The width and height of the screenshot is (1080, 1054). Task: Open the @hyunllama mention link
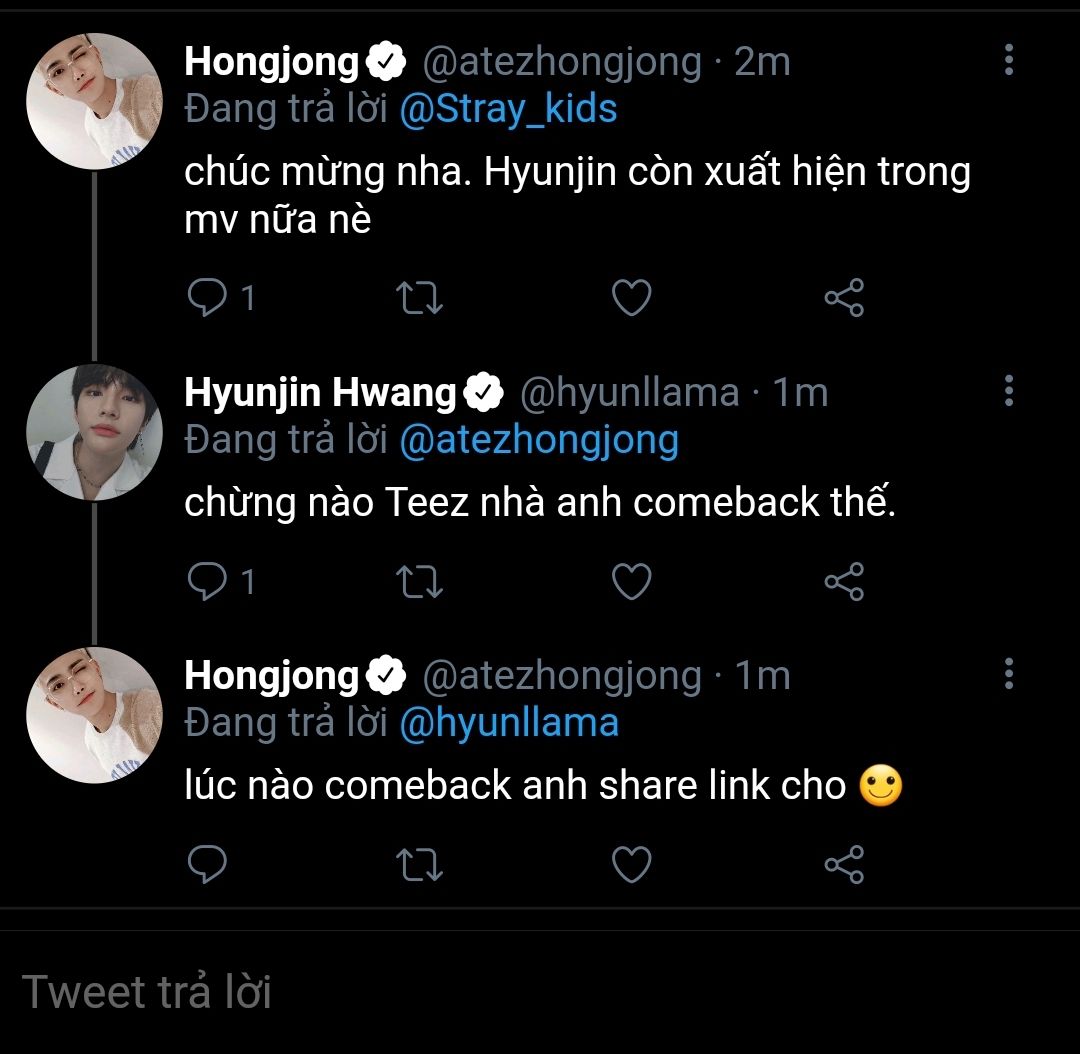(508, 722)
